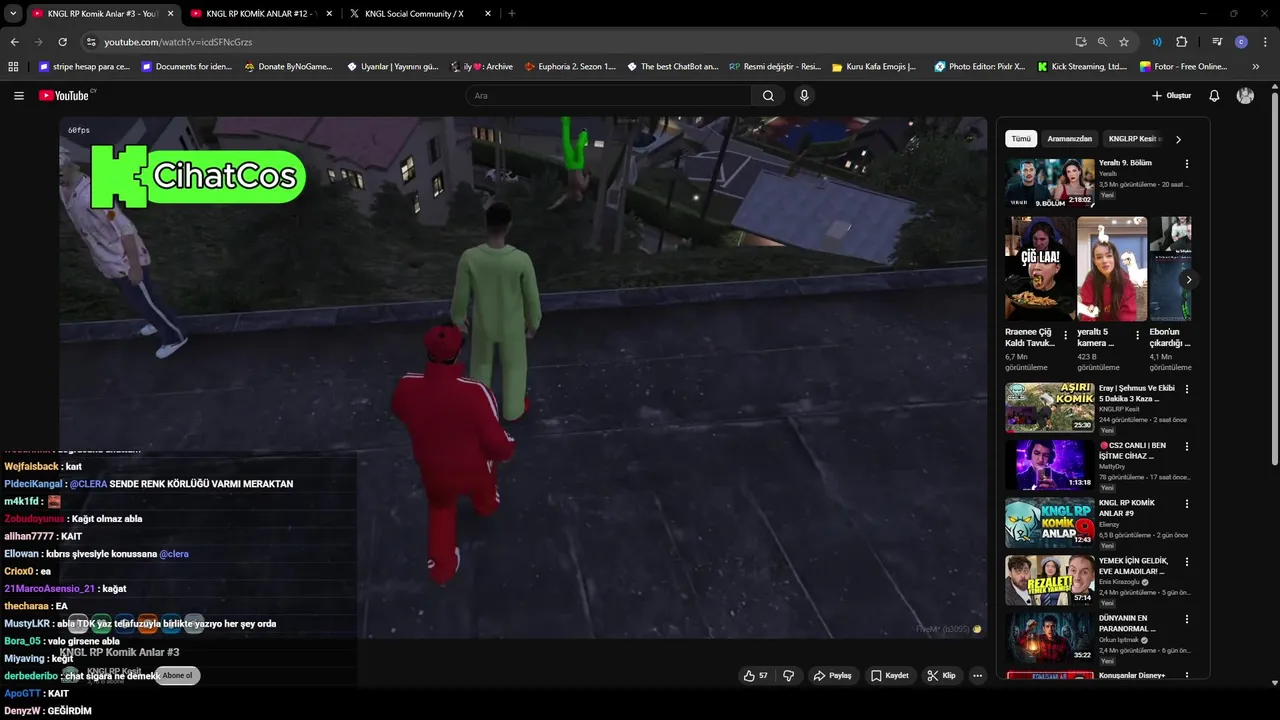Open yeraltı 5 kamera shorts thumbnail

point(1112,268)
